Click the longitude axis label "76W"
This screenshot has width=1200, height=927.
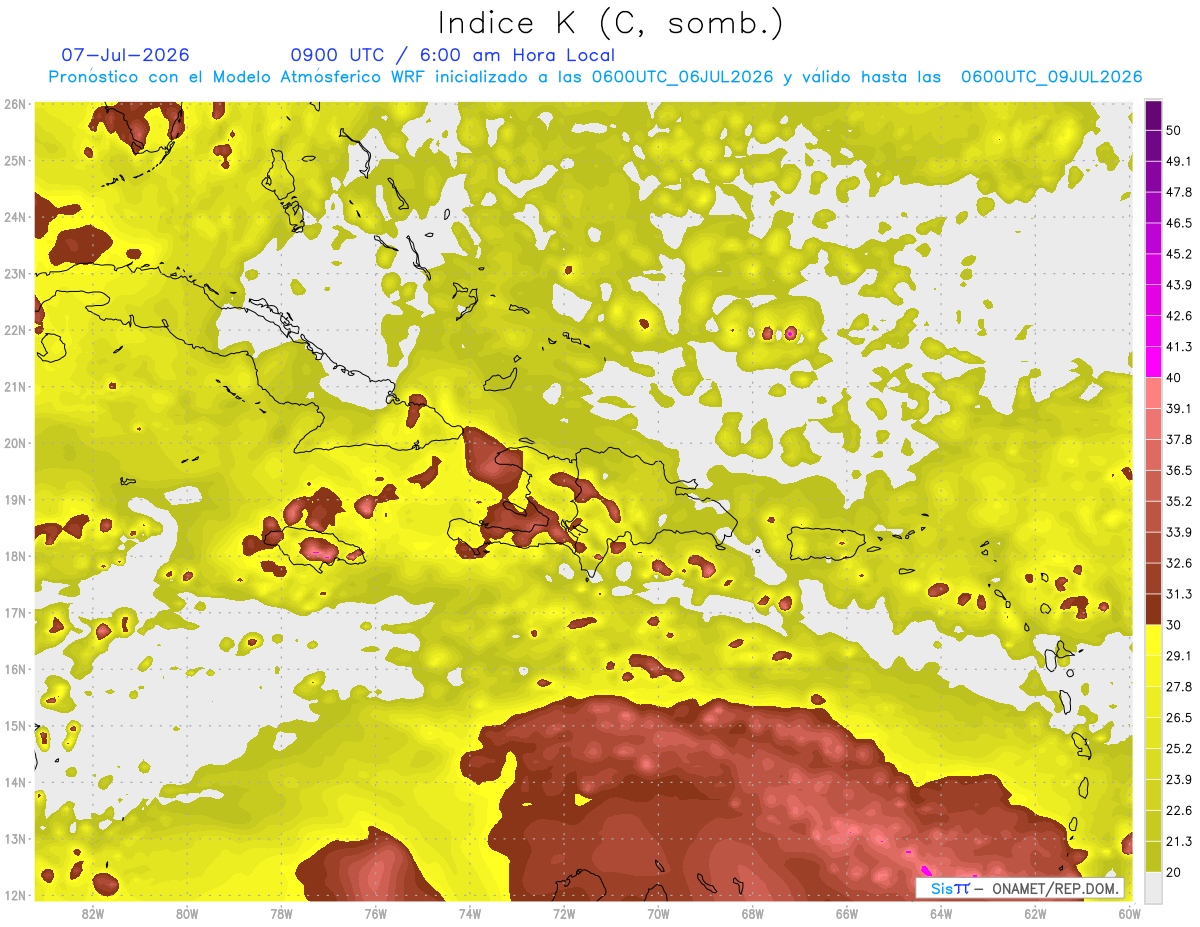pos(376,914)
